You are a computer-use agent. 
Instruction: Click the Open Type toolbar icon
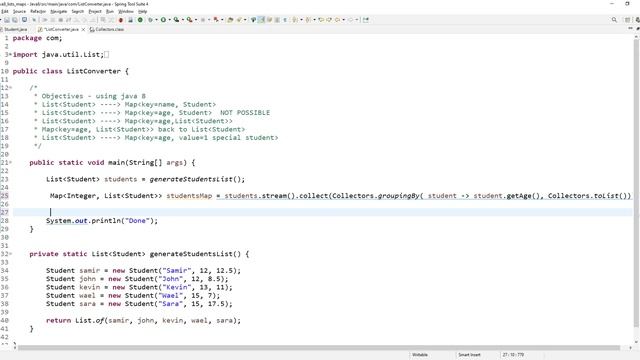point(230,20)
